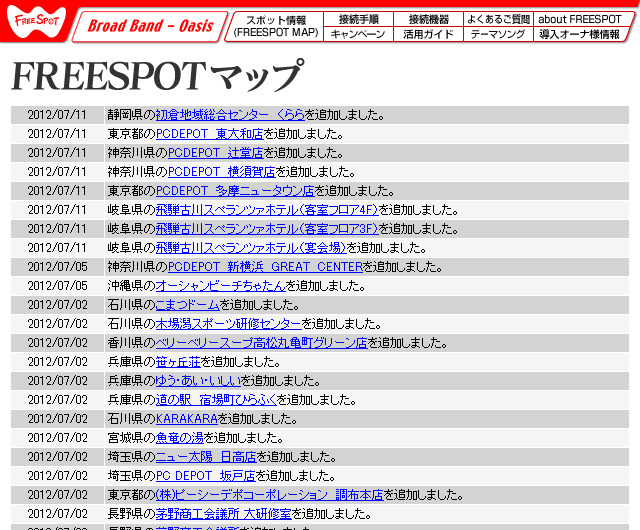Open 笹ヶ丘荘 link

tap(178, 362)
